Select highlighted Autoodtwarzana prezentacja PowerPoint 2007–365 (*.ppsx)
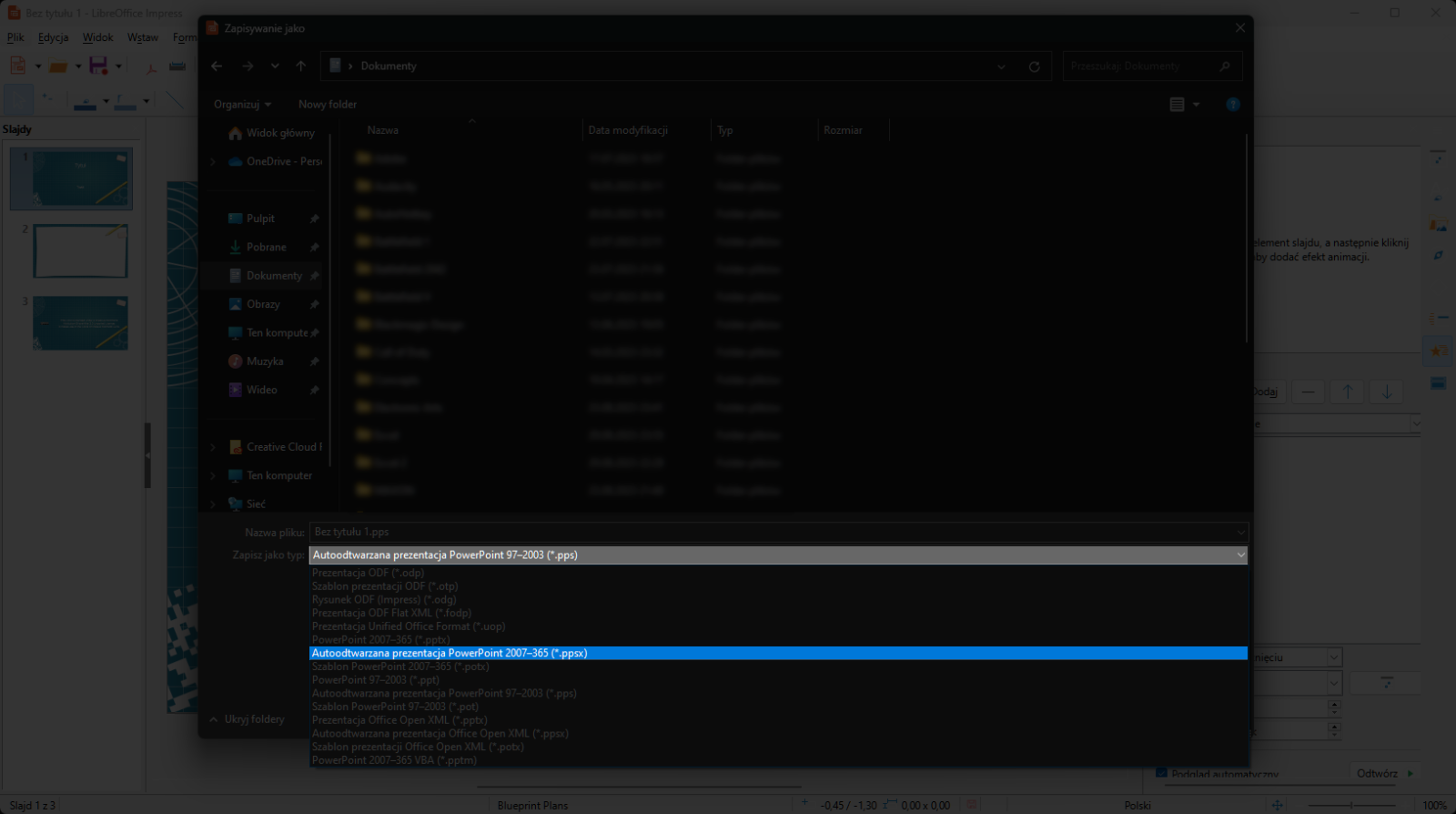The image size is (1456, 814). pos(778,653)
